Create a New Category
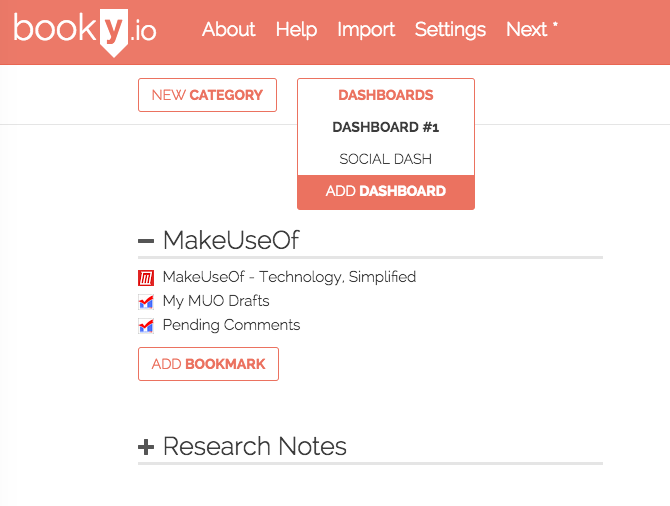The width and height of the screenshot is (670, 506). click(x=207, y=95)
